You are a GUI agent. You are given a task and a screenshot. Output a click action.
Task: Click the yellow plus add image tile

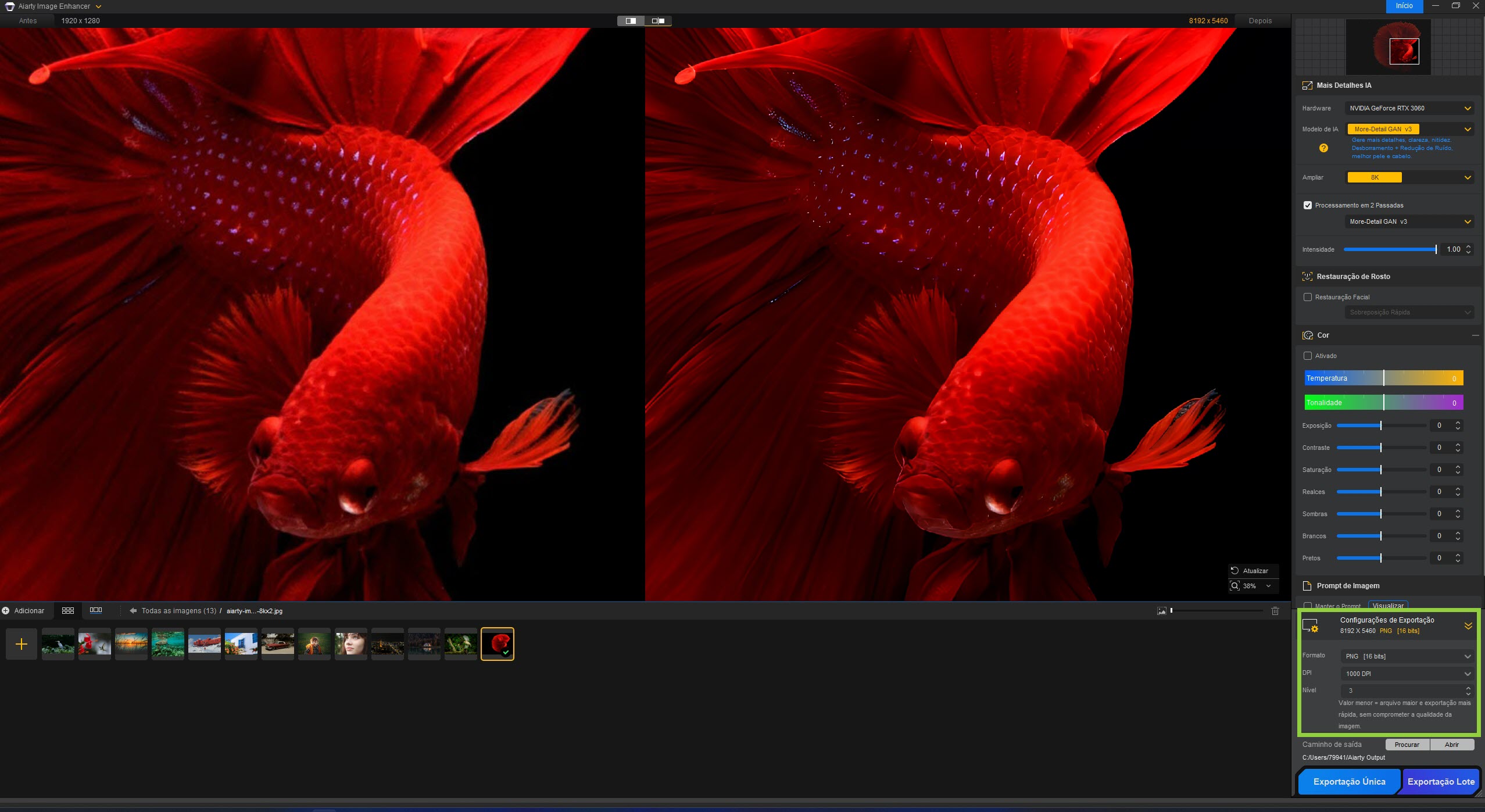click(22, 644)
